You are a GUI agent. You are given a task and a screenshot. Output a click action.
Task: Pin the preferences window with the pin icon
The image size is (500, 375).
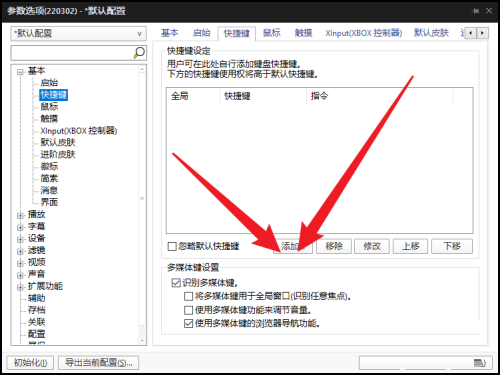coord(475,11)
